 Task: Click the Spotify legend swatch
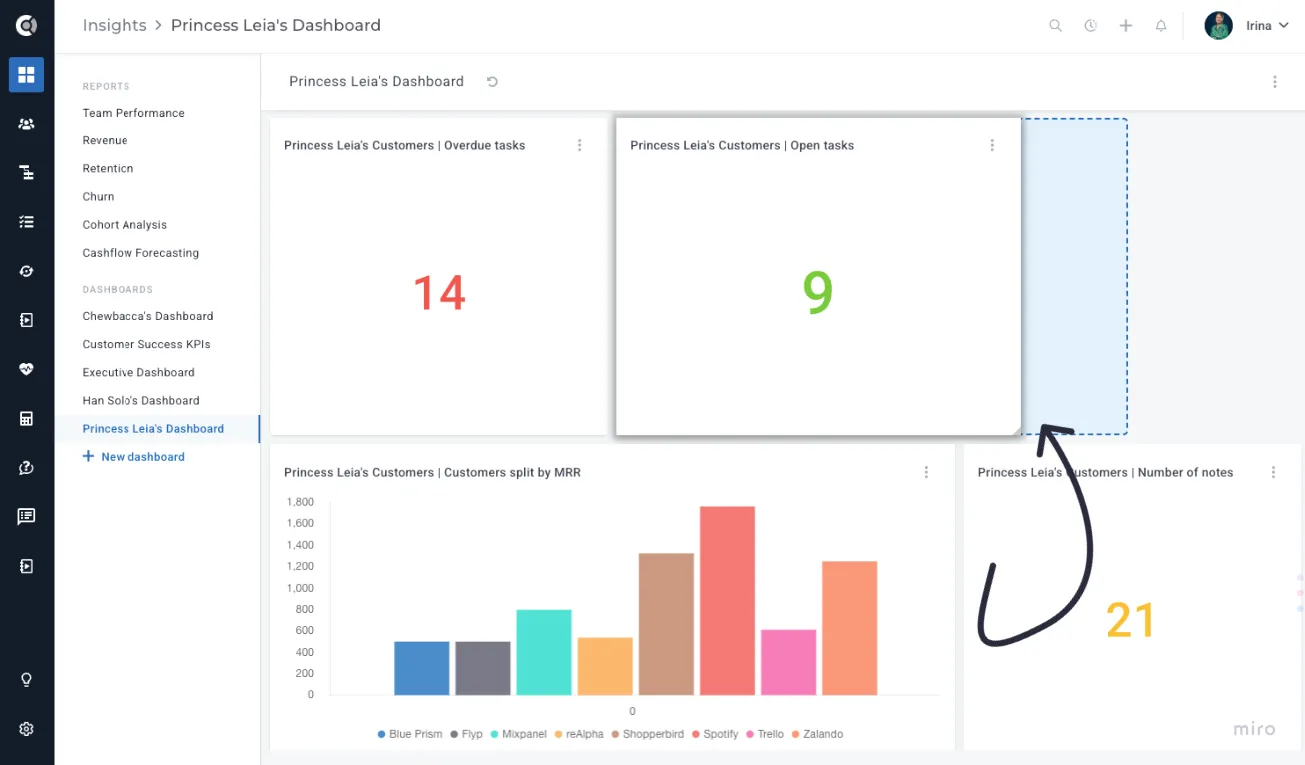(694, 734)
